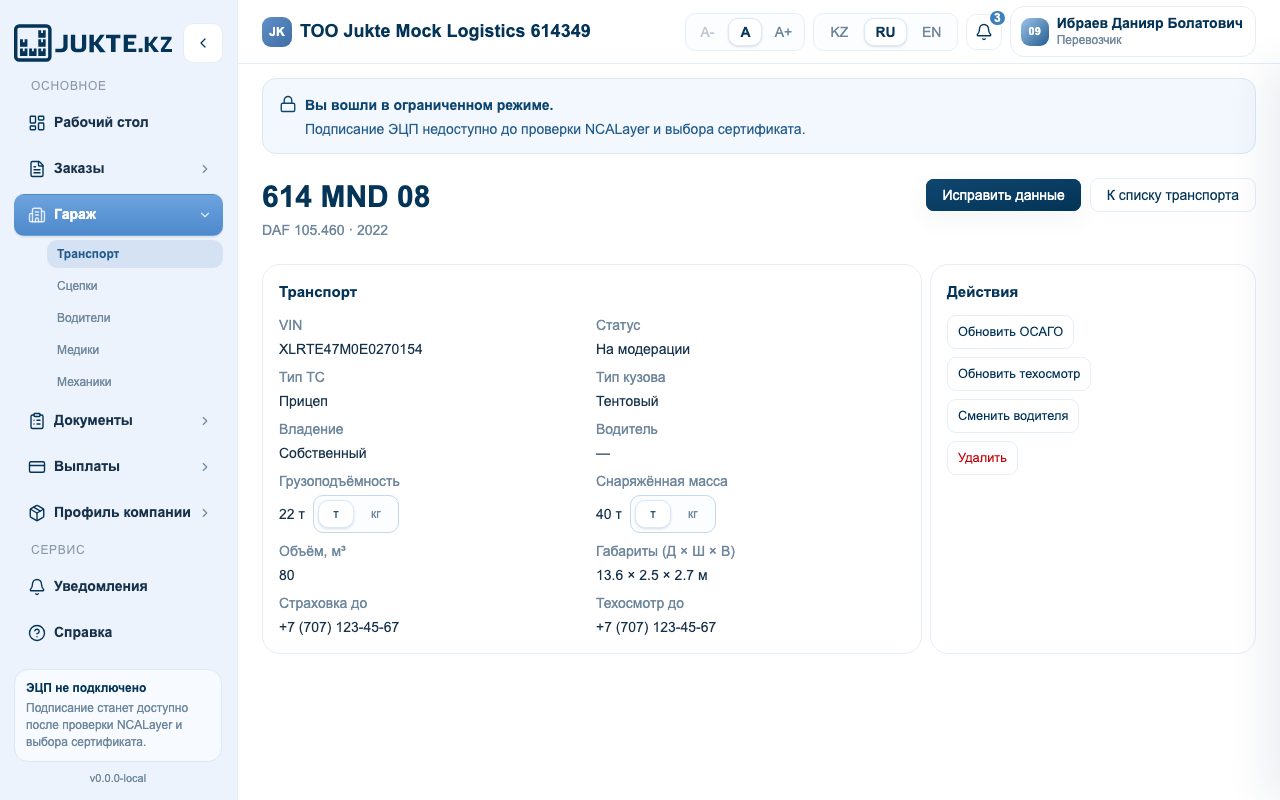Collapse sidebar using the chevron button
Viewport: 1280px width, 800px height.
click(203, 43)
